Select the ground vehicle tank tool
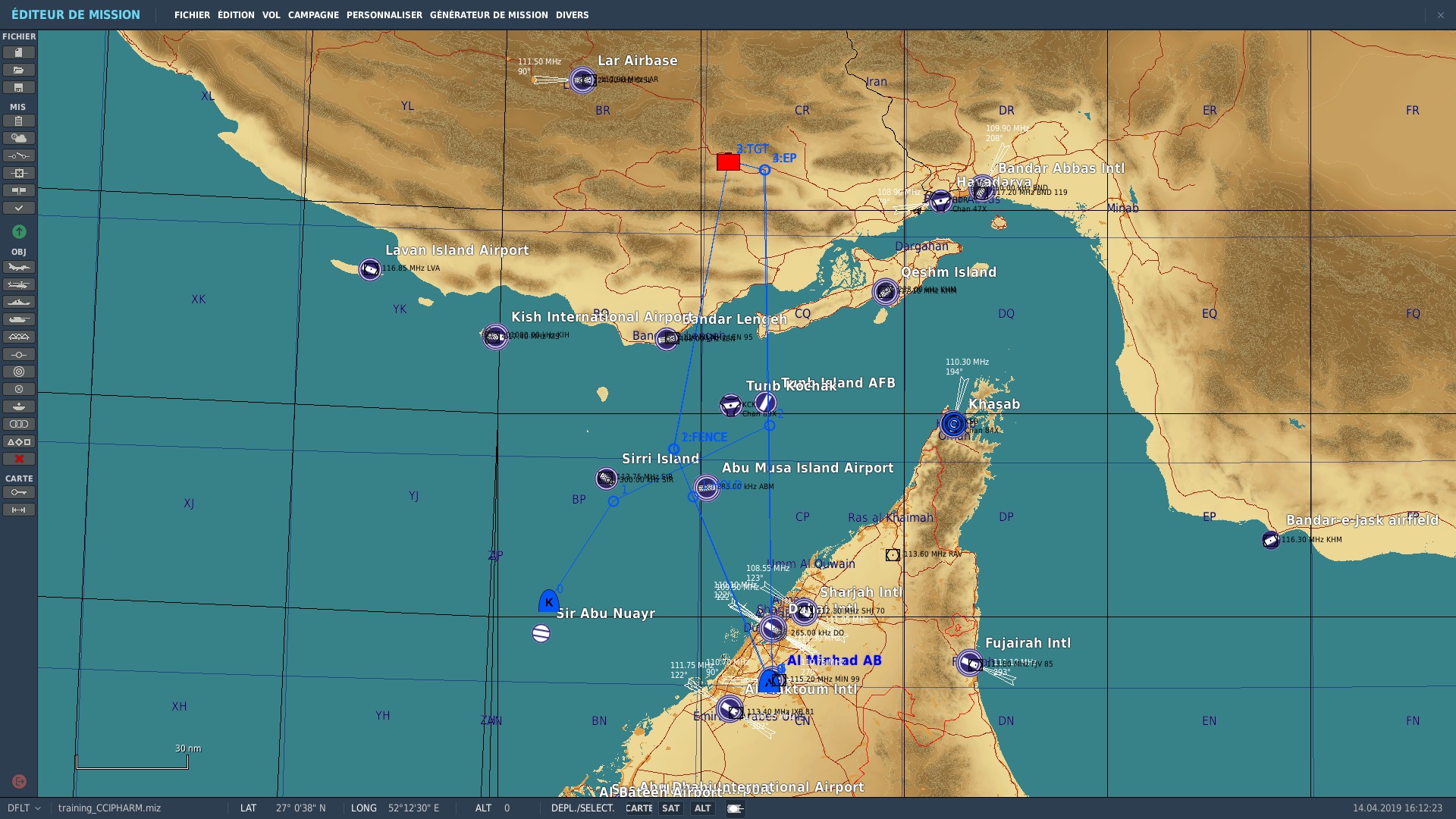The width and height of the screenshot is (1456, 819). point(19,319)
